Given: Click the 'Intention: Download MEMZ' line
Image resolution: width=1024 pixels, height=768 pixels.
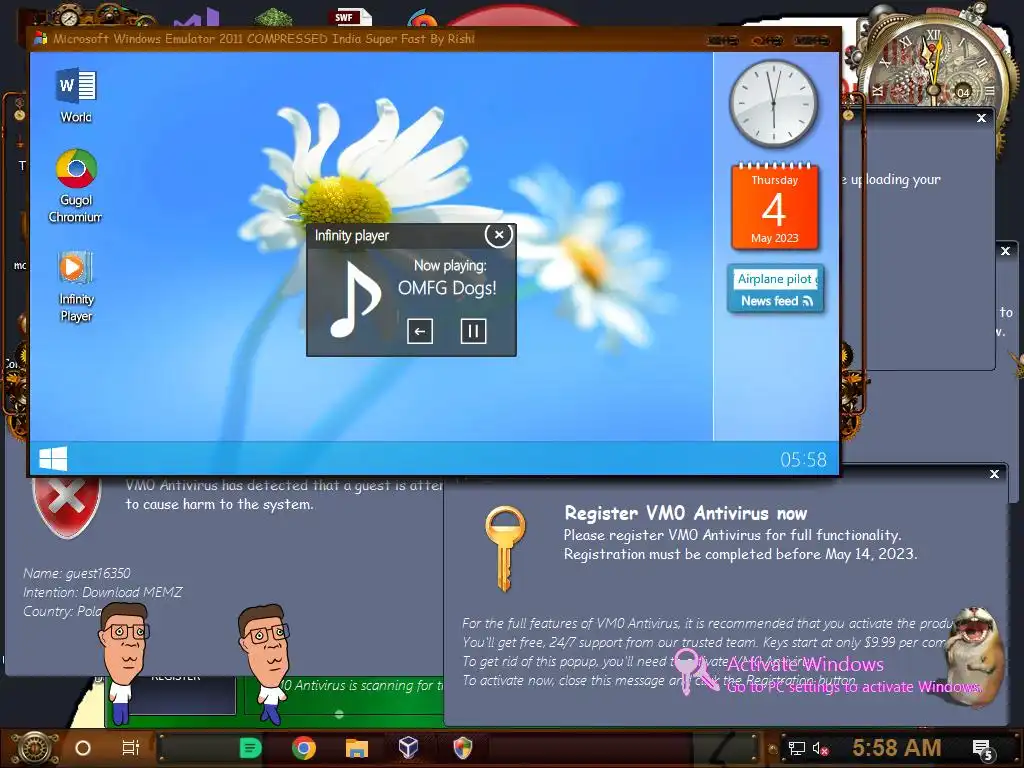Looking at the screenshot, I should [103, 592].
